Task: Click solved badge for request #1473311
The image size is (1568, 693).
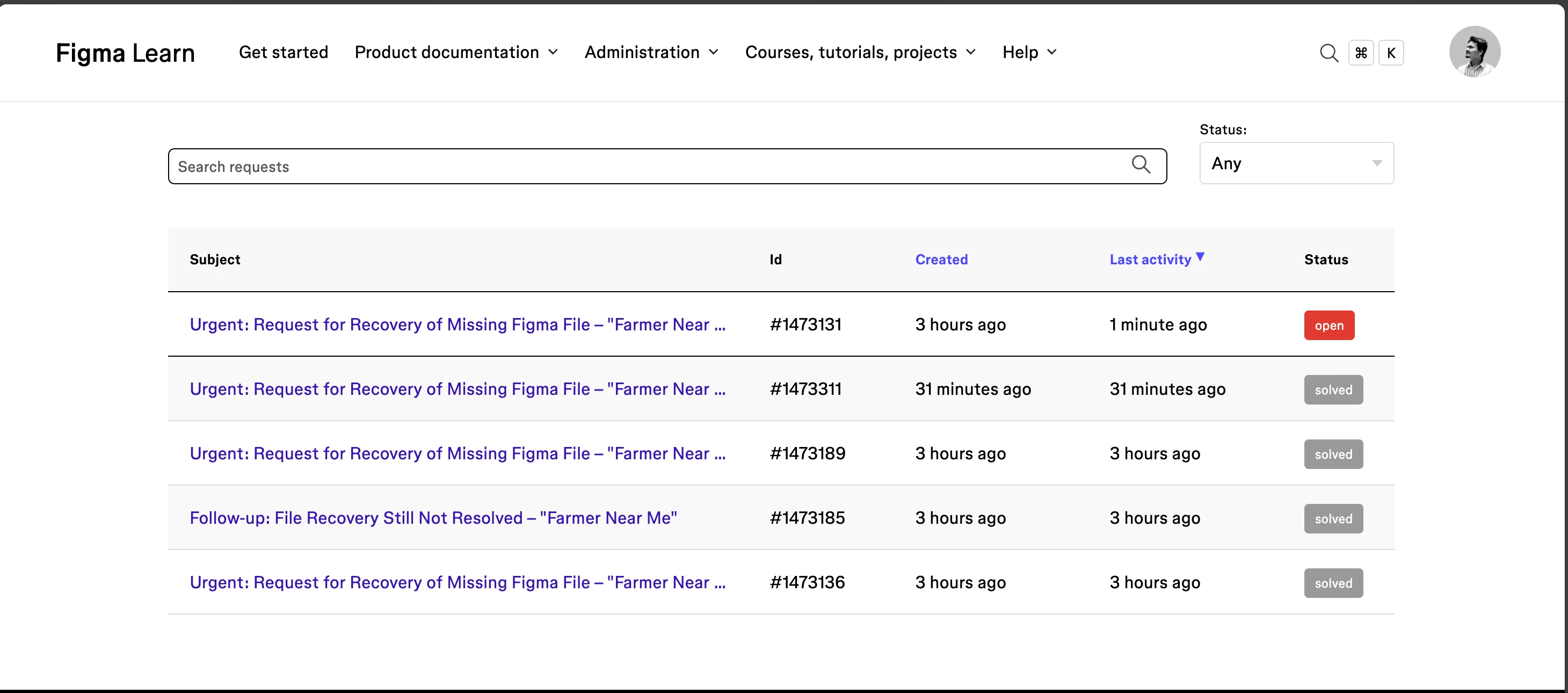Action: click(1333, 389)
